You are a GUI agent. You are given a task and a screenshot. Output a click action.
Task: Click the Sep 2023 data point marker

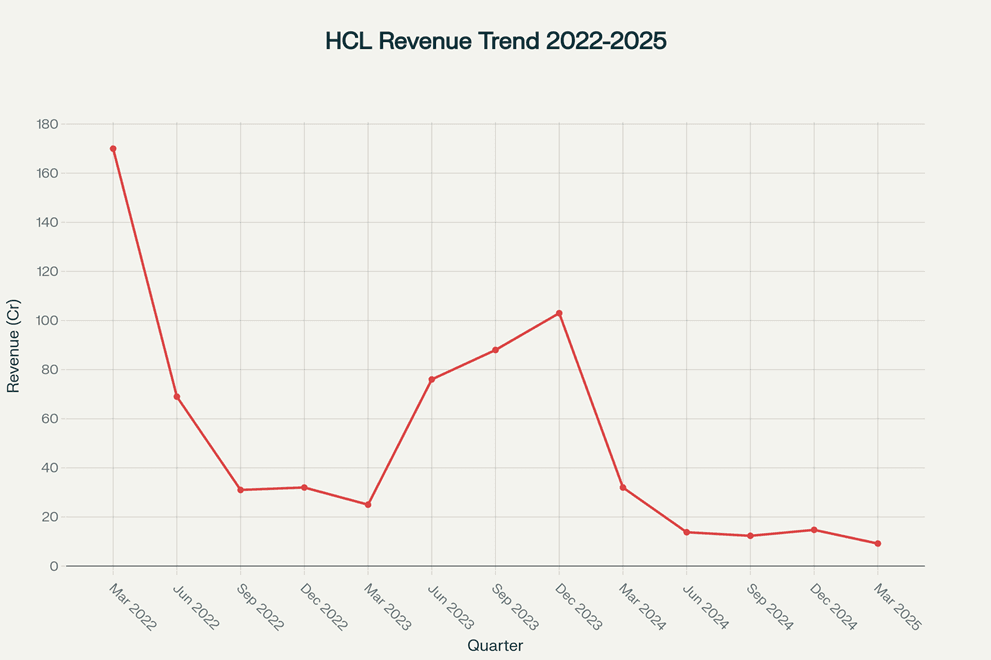point(495,350)
